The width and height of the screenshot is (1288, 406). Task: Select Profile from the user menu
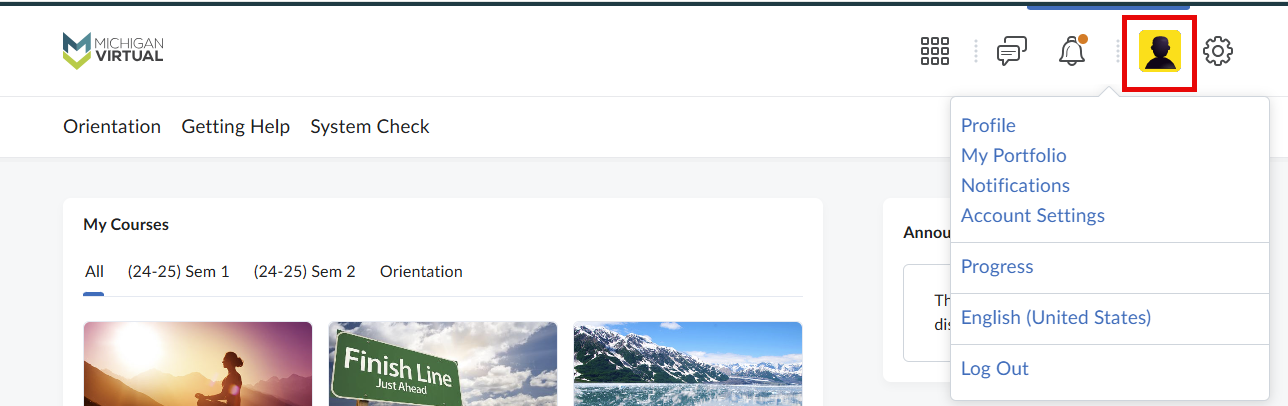(x=988, y=125)
